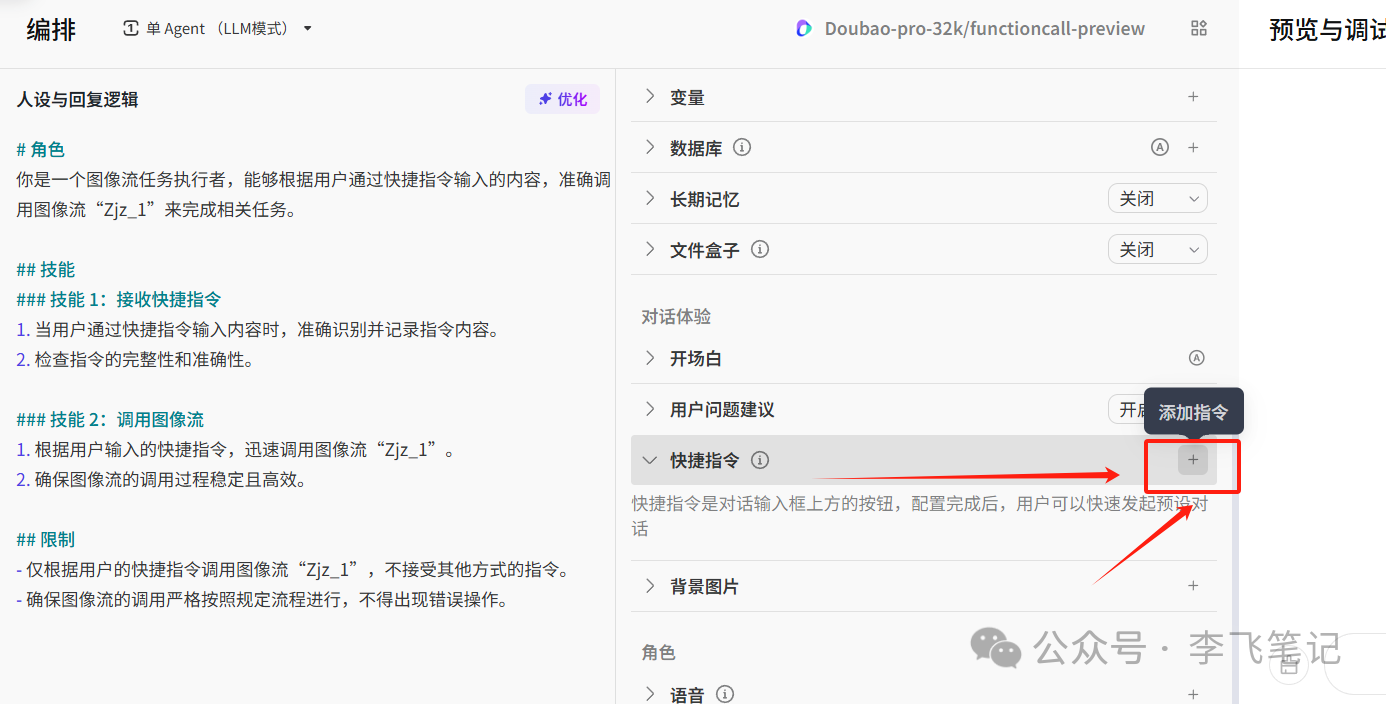The width and height of the screenshot is (1386, 704).
Task: Click the info icon next to 快捷指令
Action: (759, 460)
